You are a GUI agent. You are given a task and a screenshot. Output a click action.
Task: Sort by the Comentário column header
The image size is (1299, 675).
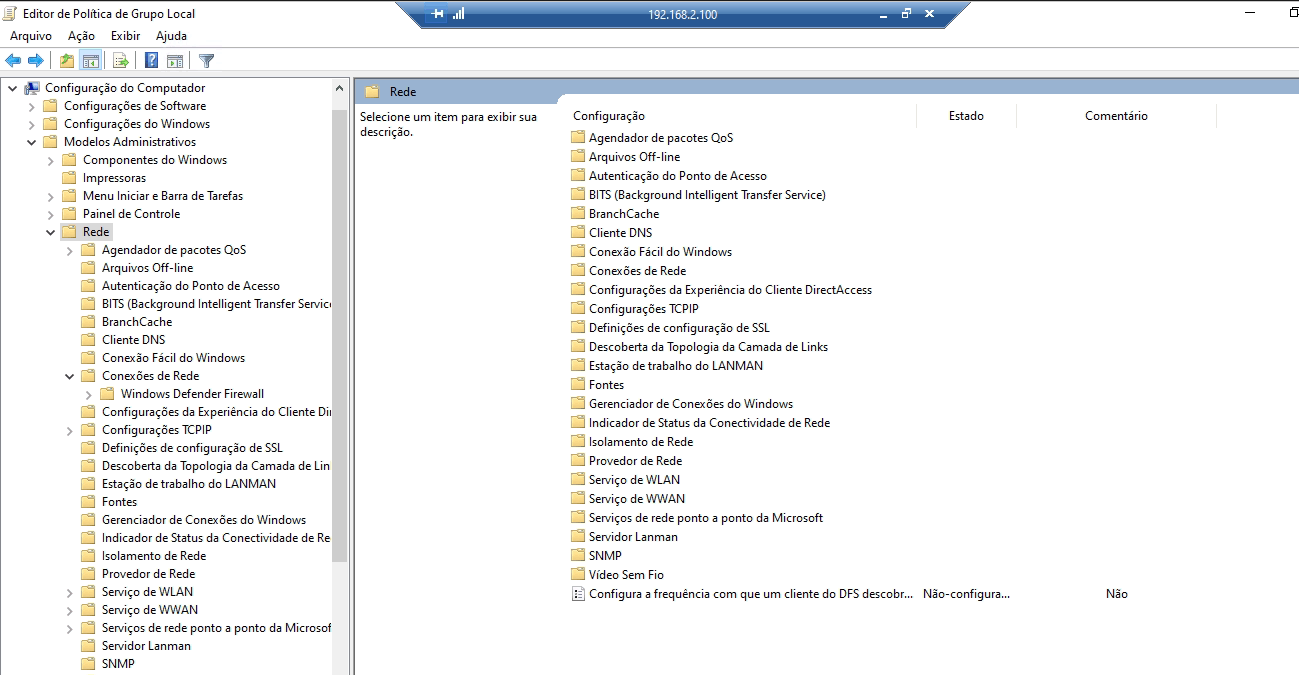point(1116,116)
